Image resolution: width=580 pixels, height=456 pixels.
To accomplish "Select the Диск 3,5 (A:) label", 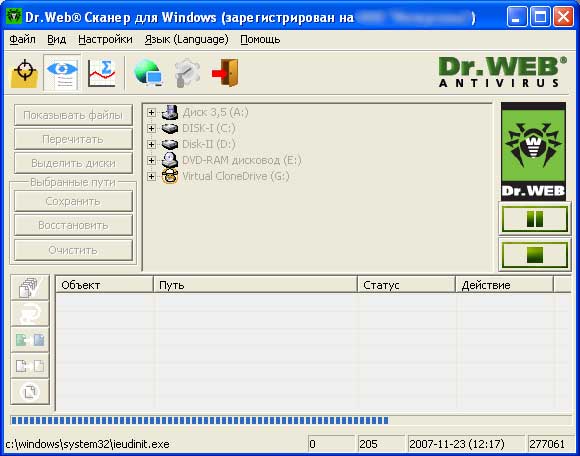I will (x=215, y=112).
